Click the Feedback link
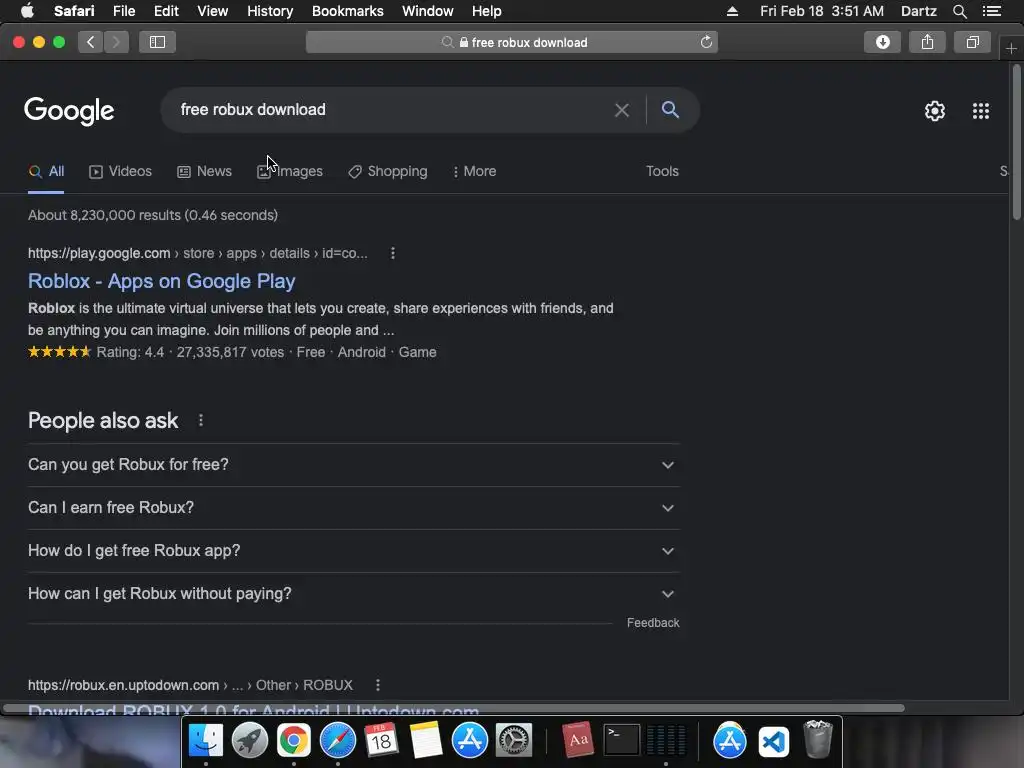The width and height of the screenshot is (1024, 768). point(653,623)
